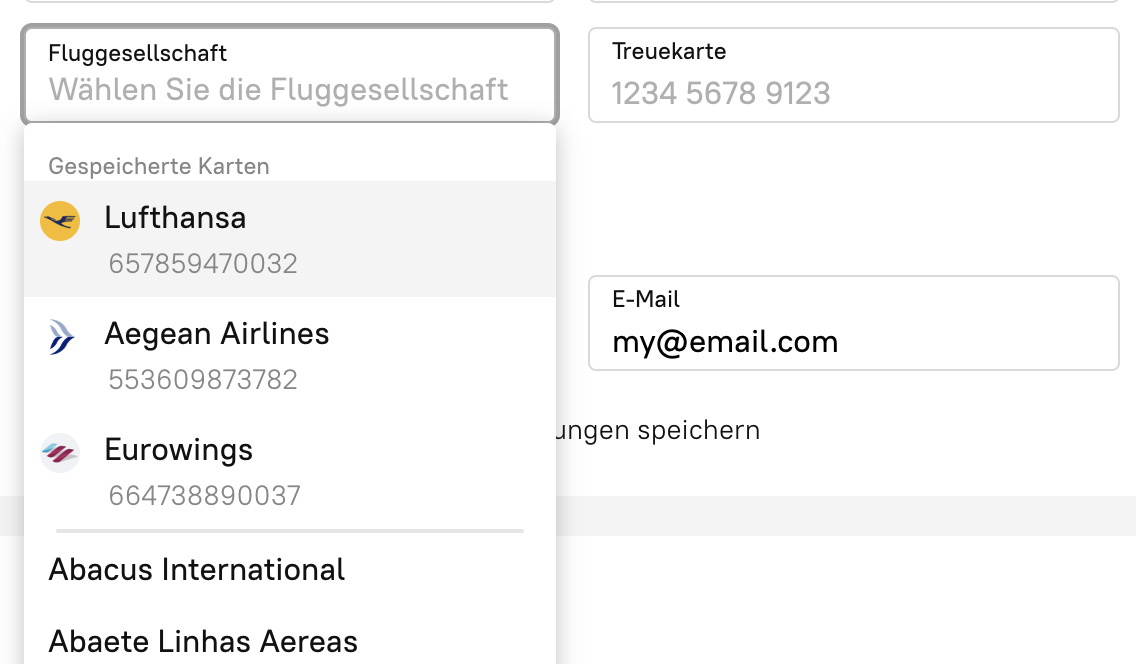Screen dimensions: 1136x664
Task: Click the Treuekarte number input field
Action: point(853,93)
